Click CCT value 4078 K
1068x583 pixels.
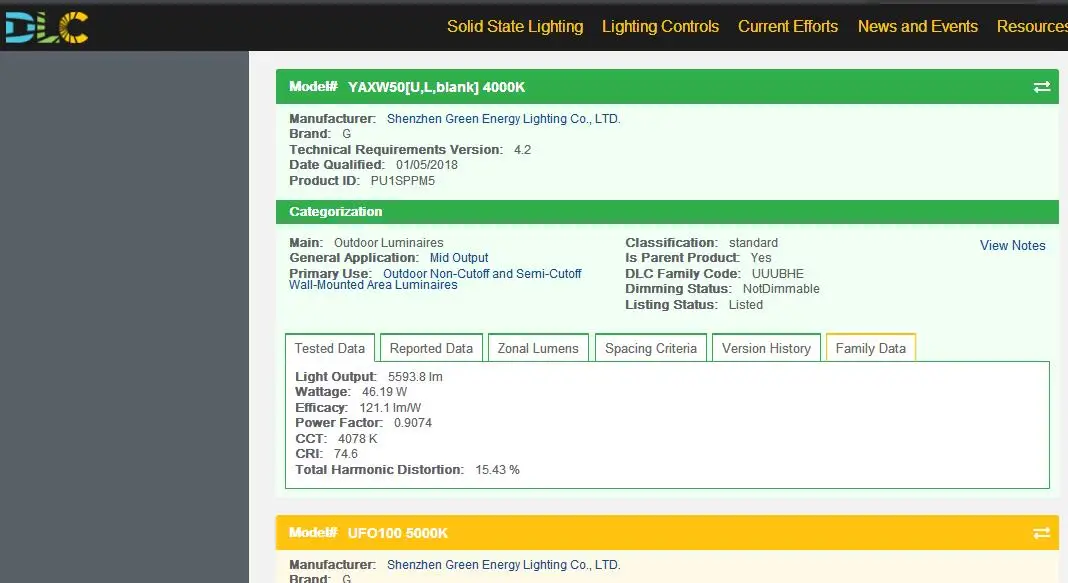pyautogui.click(x=358, y=439)
